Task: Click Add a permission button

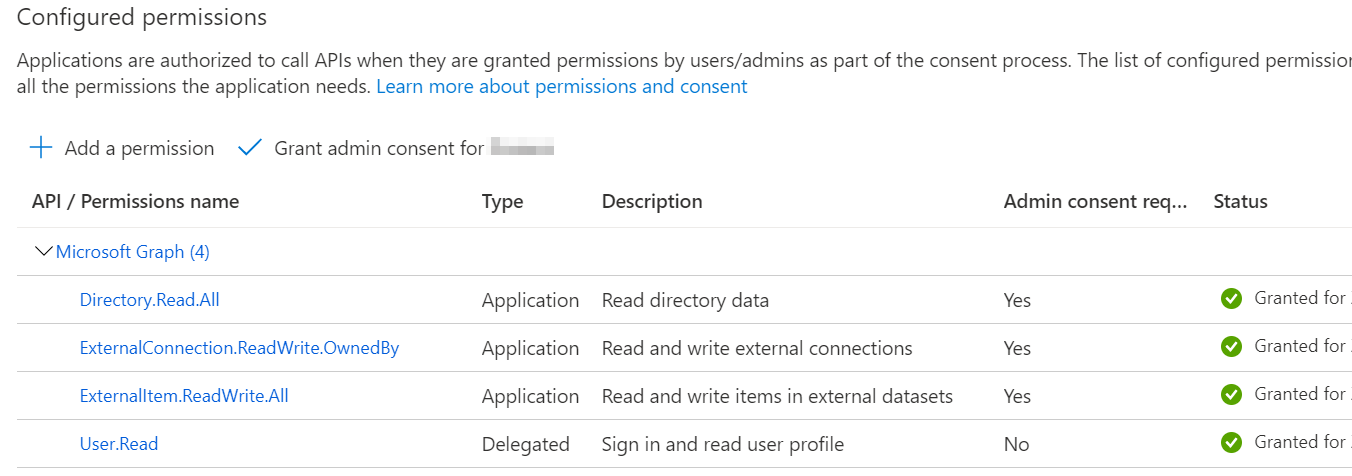Action: point(139,148)
